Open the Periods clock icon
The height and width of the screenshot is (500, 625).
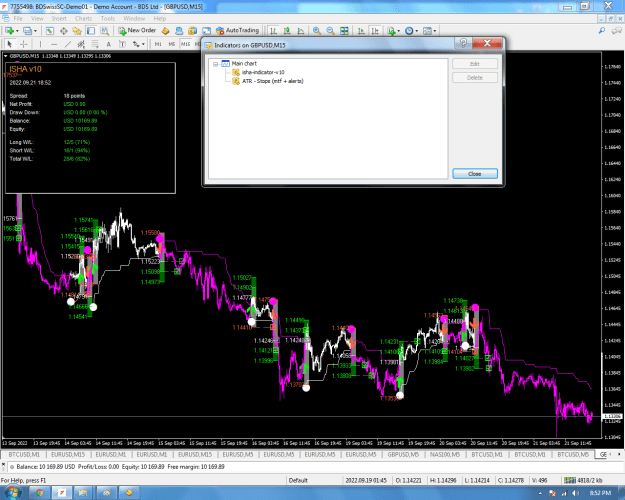pos(409,31)
